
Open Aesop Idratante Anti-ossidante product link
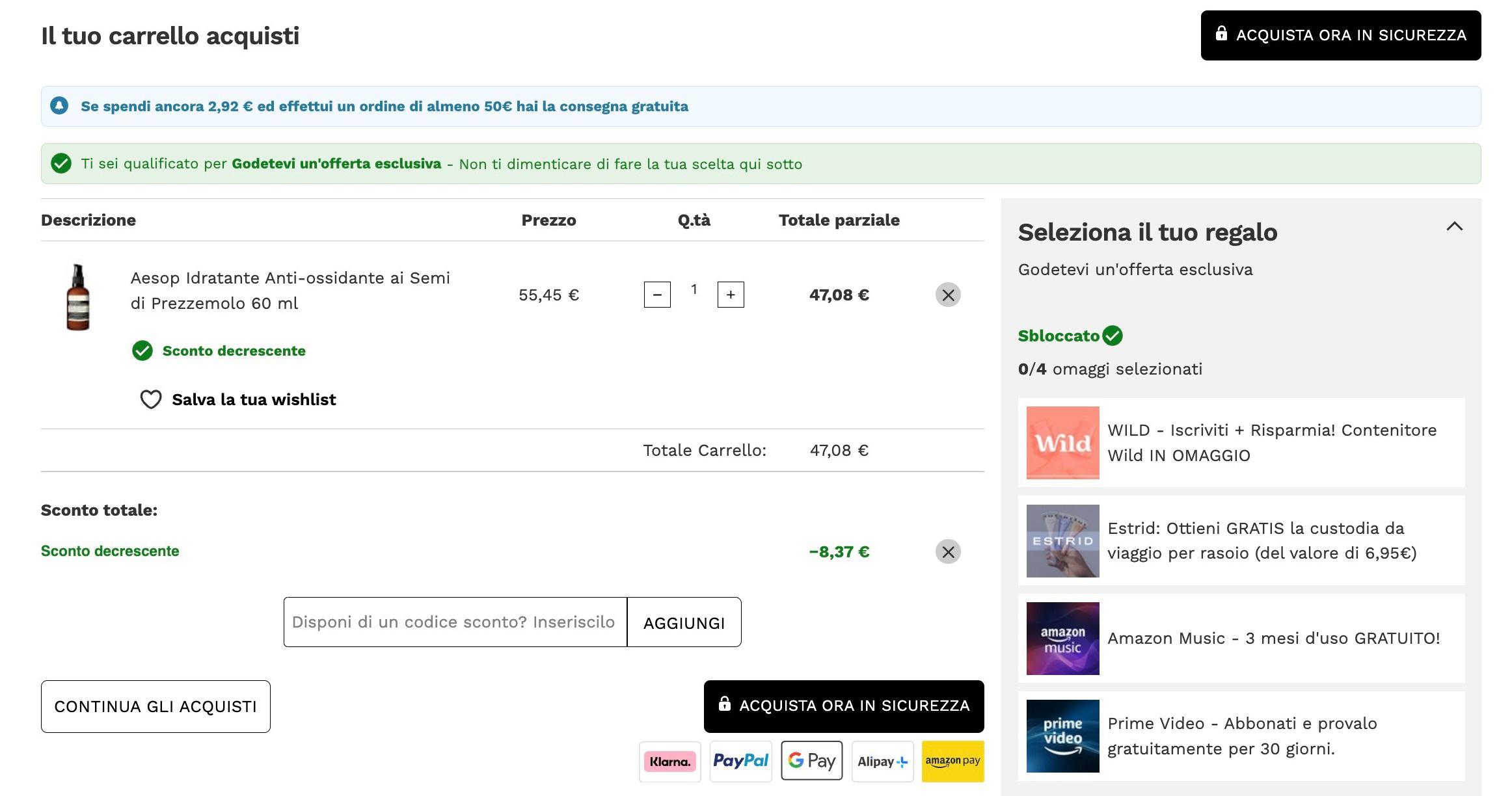(x=290, y=290)
